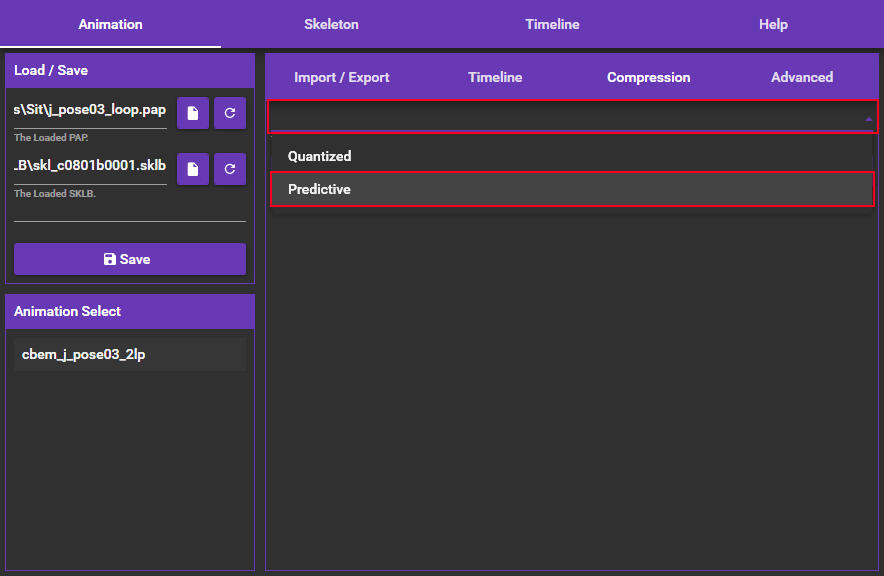Open the Import / Export sub-tab
Image resolution: width=884 pixels, height=576 pixels.
tap(342, 77)
